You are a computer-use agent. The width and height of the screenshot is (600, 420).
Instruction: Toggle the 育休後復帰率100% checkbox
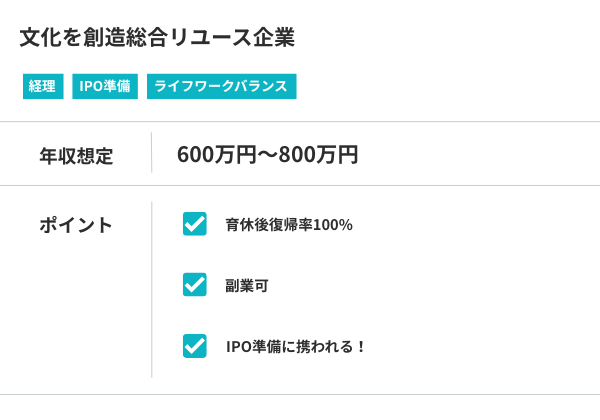[x=195, y=224]
